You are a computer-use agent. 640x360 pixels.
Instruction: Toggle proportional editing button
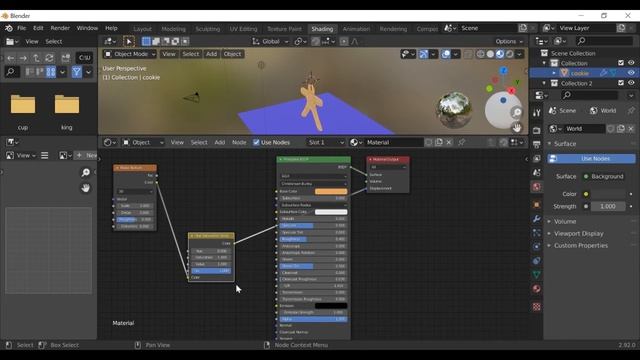pyautogui.click(x=344, y=41)
